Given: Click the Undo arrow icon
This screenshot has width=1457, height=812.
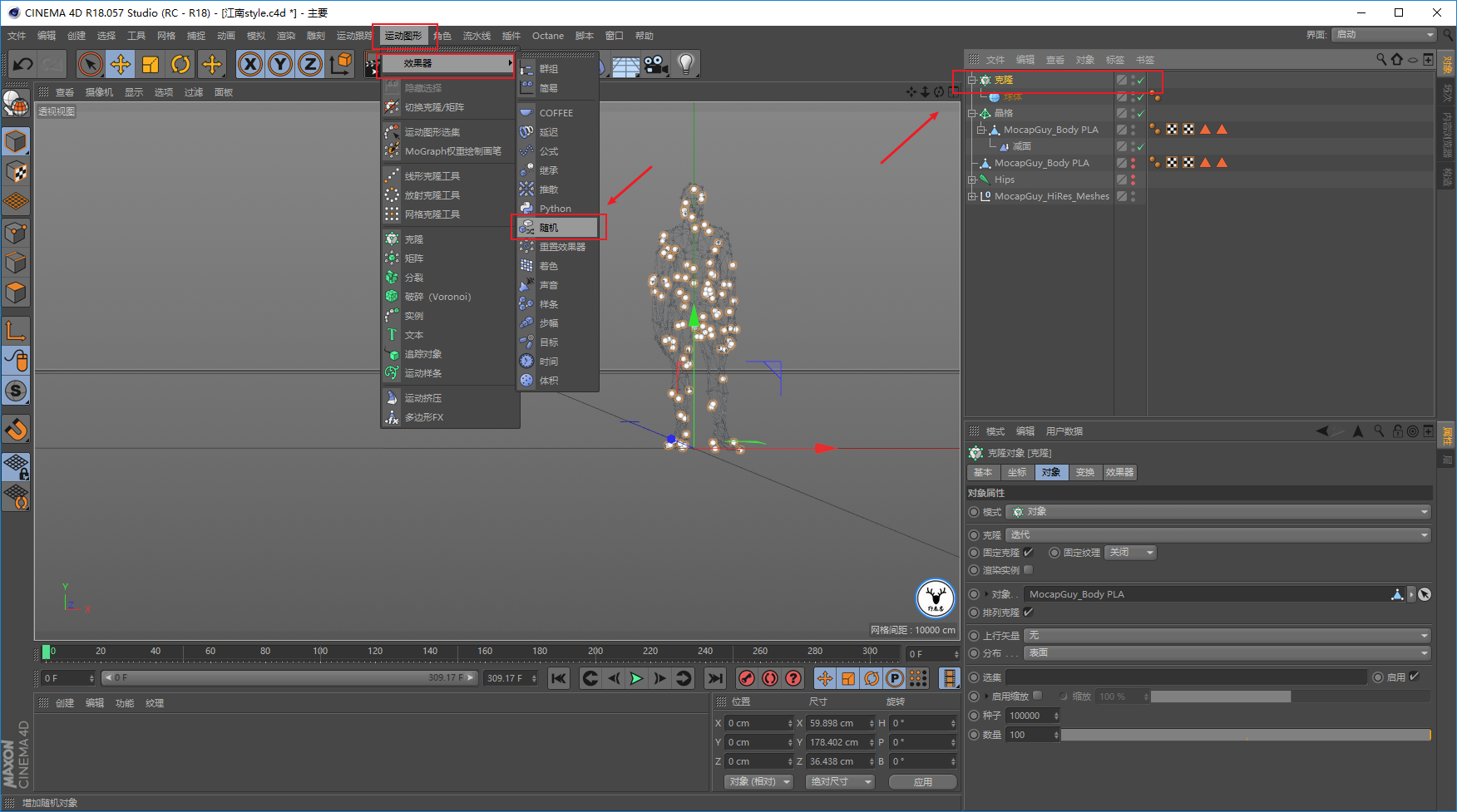Looking at the screenshot, I should (23, 64).
